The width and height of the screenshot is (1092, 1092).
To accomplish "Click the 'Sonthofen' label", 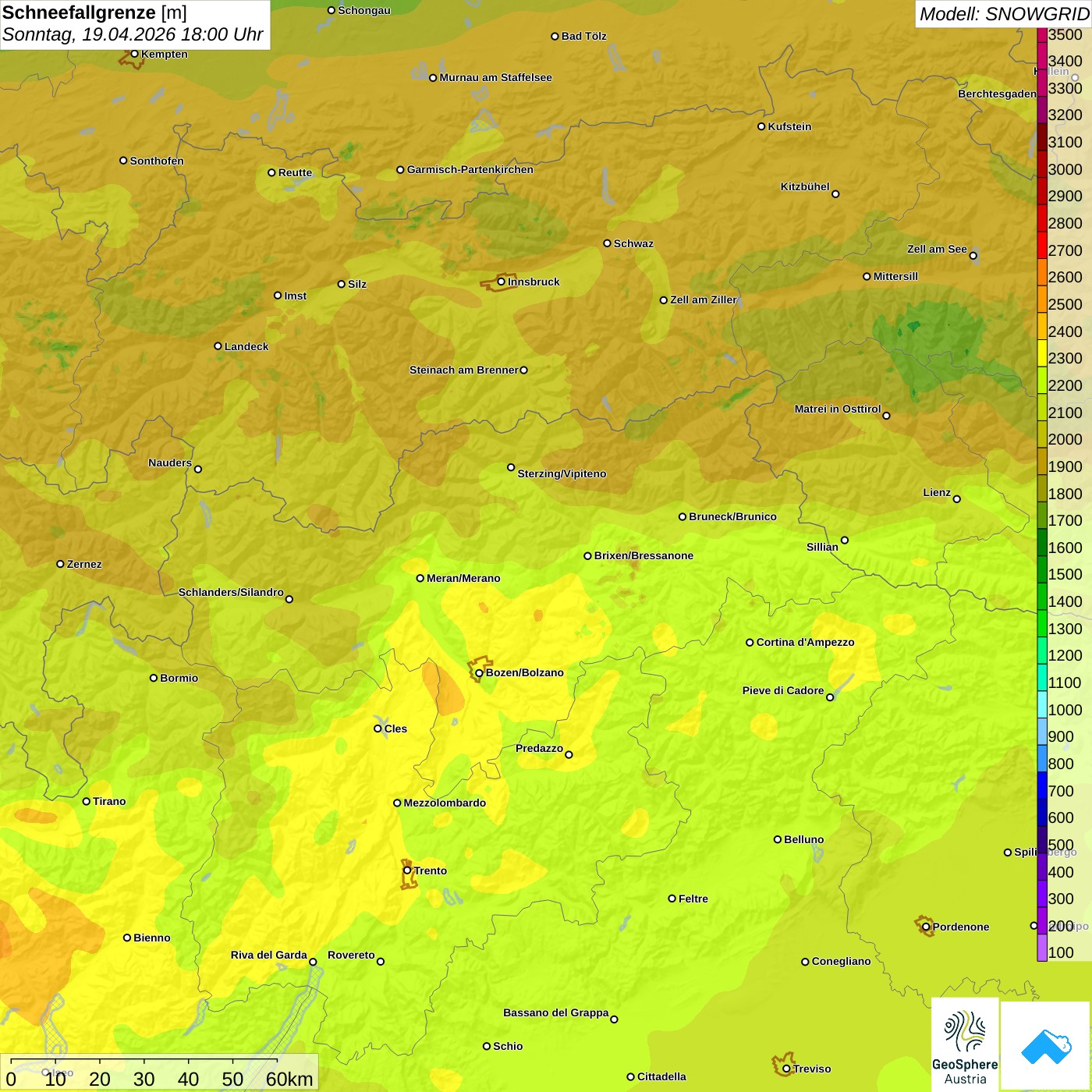I will (x=157, y=161).
